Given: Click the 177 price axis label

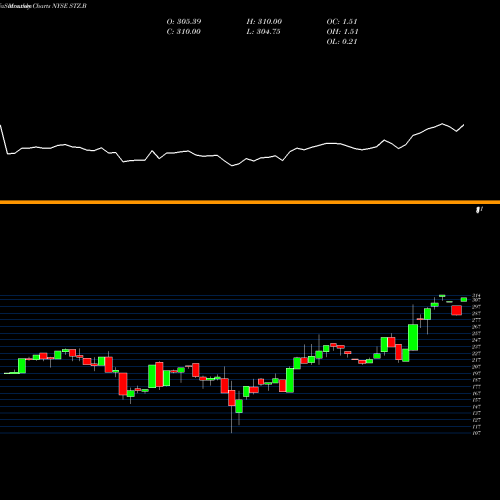Looking at the screenshot, I should (x=476, y=386).
